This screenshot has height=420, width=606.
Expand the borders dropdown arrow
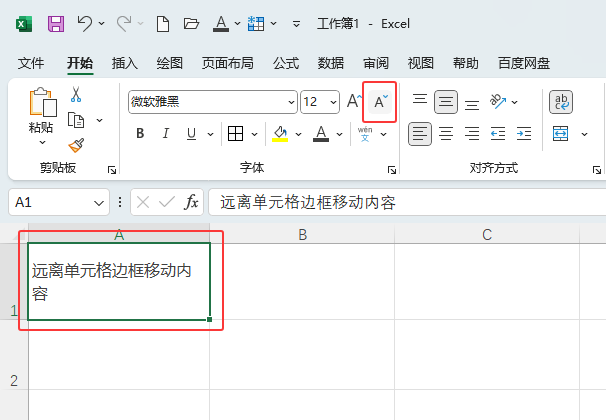pyautogui.click(x=254, y=134)
